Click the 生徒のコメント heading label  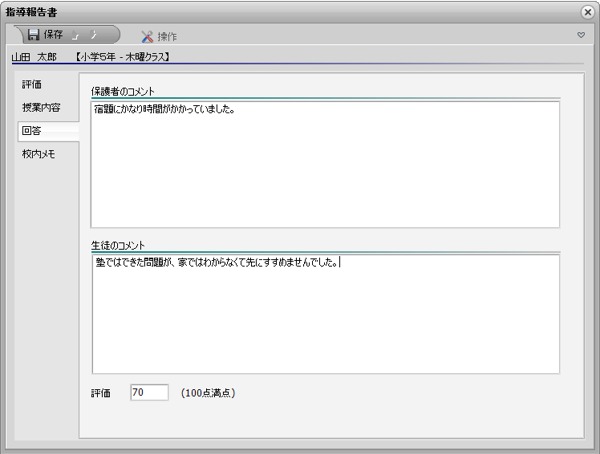(118, 245)
